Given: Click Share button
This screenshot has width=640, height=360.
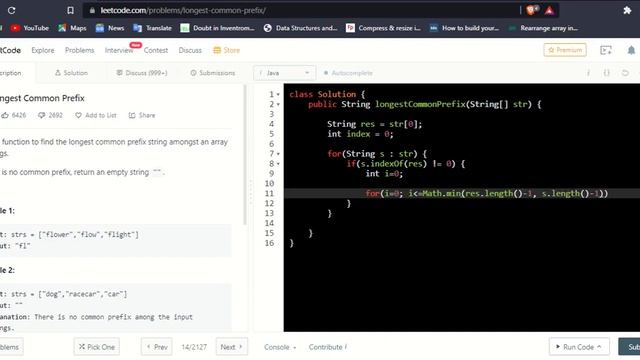Looking at the screenshot, I should [x=142, y=116].
